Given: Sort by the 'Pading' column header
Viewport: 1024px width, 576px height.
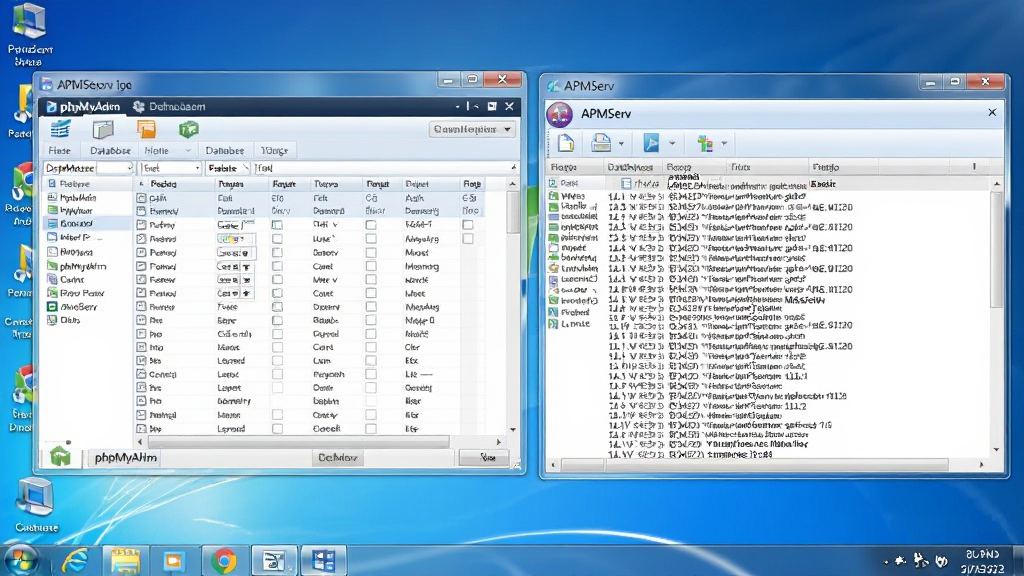Looking at the screenshot, I should pyautogui.click(x=163, y=184).
